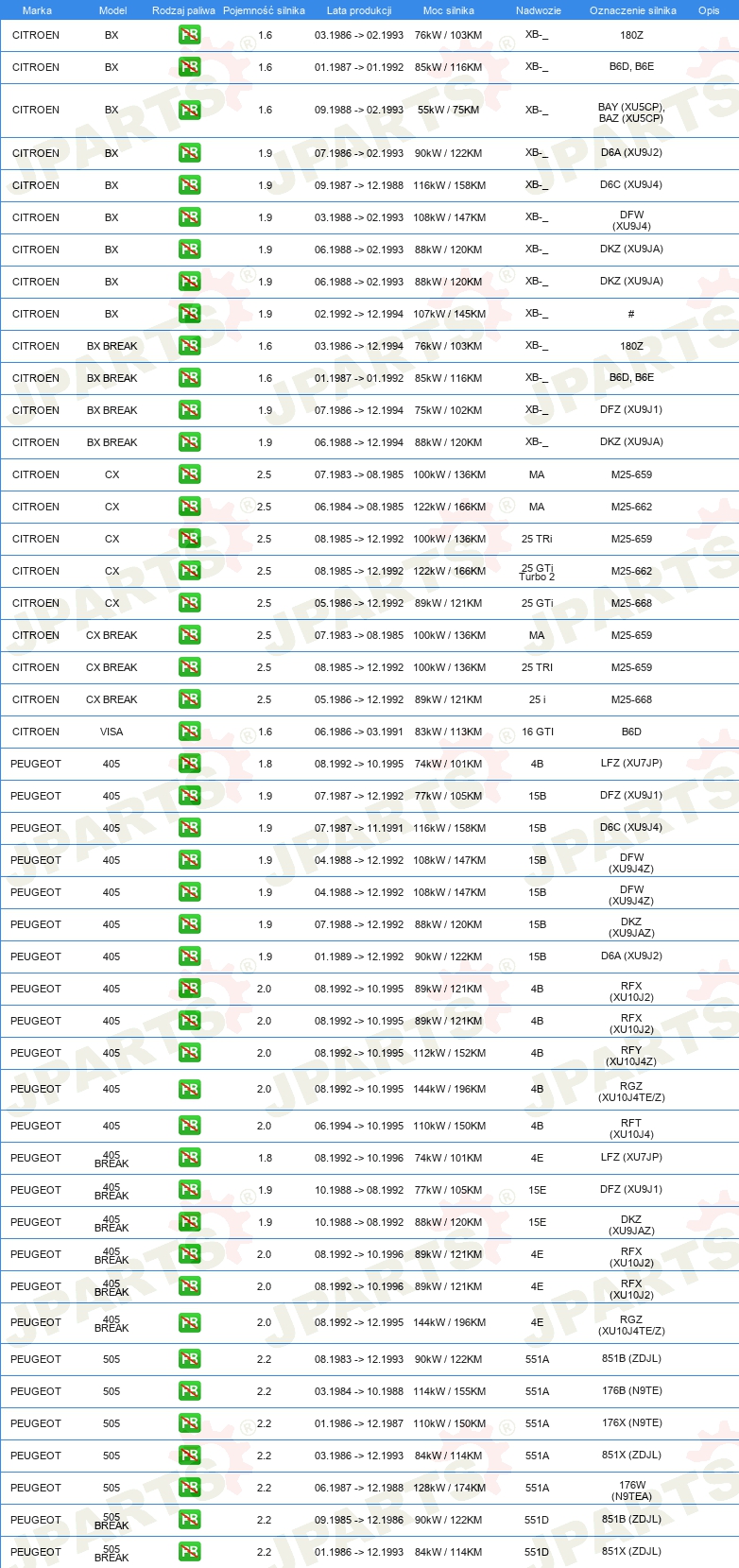The image size is (739, 1568).
Task: Click the # engine code cell
Action: click(631, 314)
